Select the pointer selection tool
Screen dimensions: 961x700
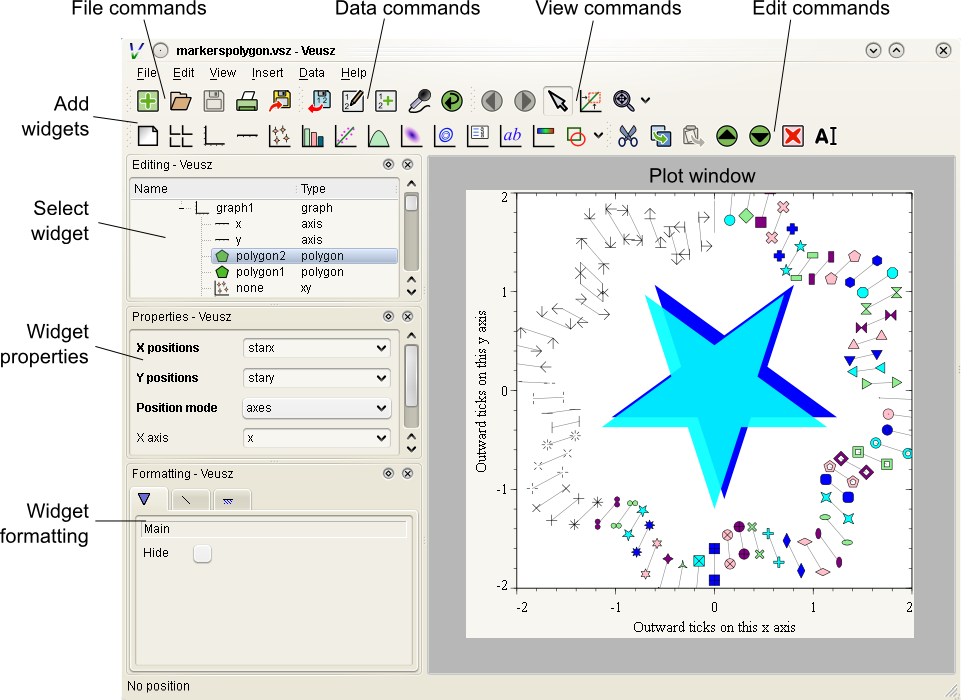click(558, 101)
